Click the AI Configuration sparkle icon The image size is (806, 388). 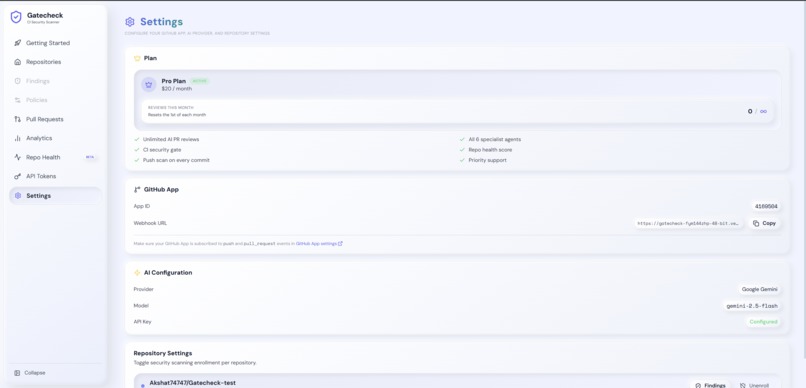(x=137, y=273)
